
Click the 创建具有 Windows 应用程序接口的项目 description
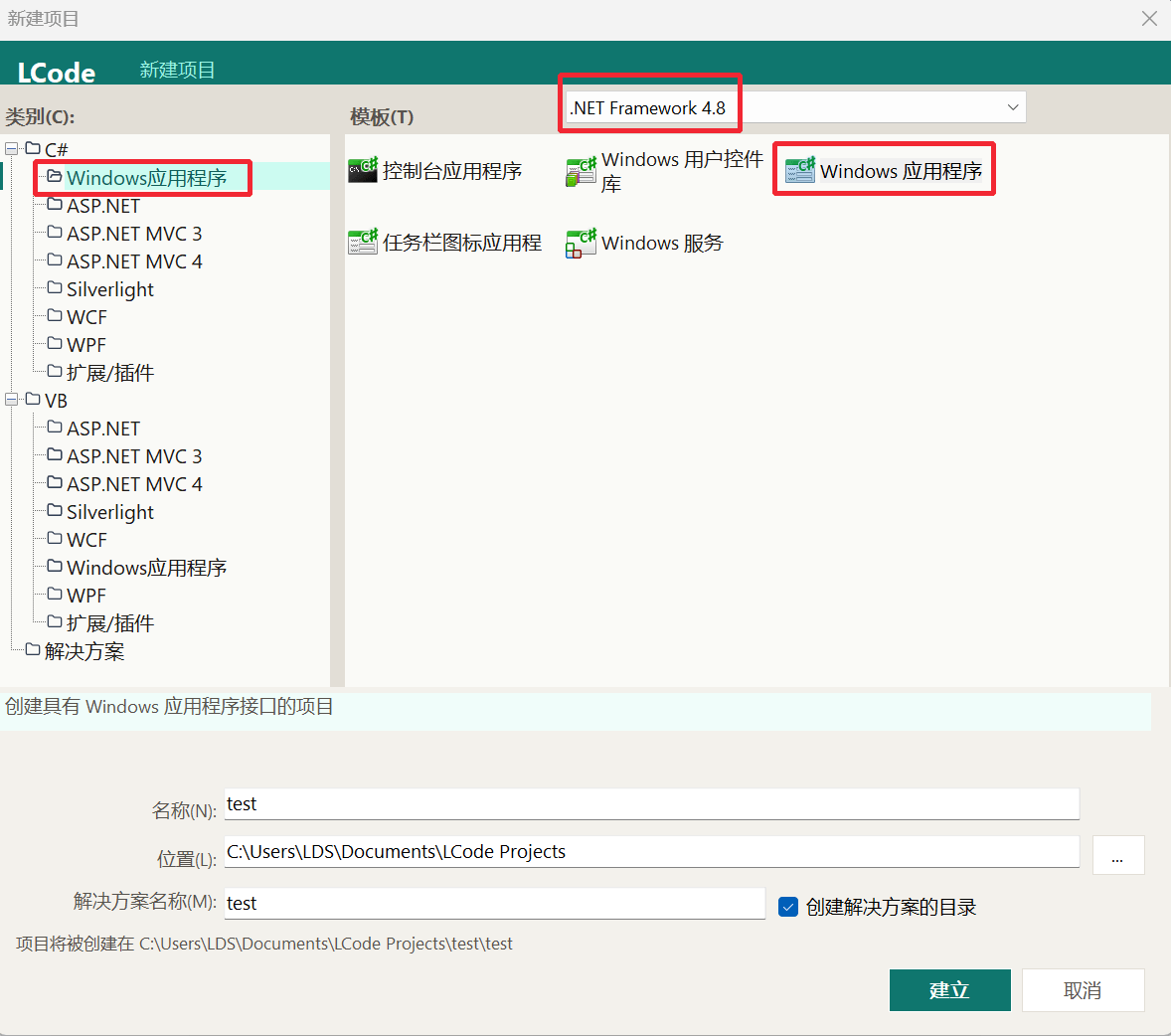169,707
